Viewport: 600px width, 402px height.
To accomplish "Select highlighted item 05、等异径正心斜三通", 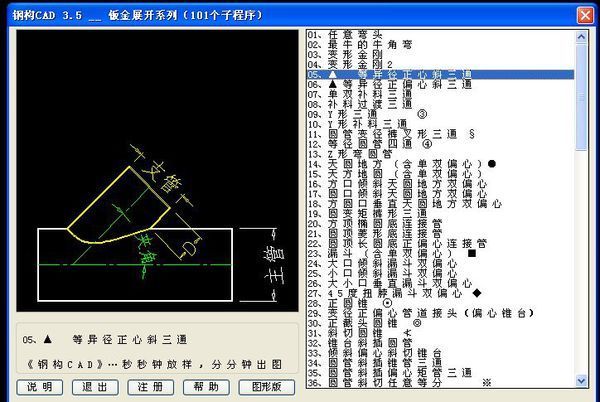I will point(440,75).
